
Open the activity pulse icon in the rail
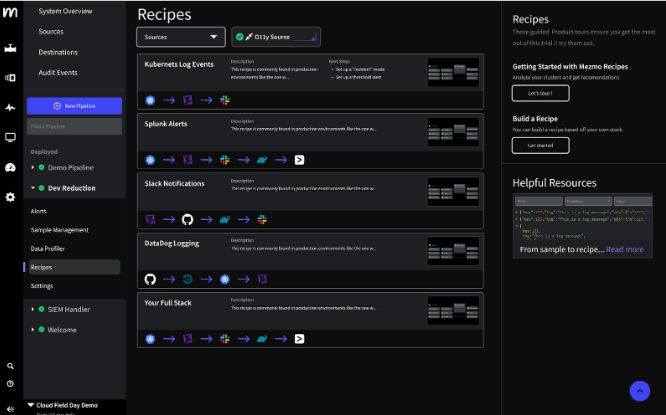point(10,107)
